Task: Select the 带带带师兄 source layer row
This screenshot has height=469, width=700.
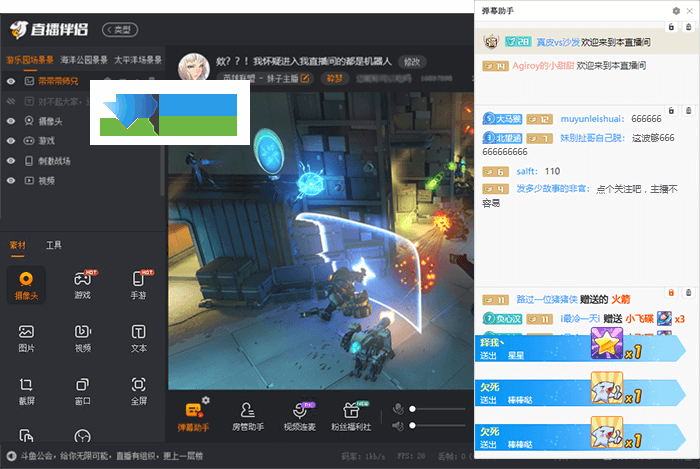Action: click(x=81, y=81)
